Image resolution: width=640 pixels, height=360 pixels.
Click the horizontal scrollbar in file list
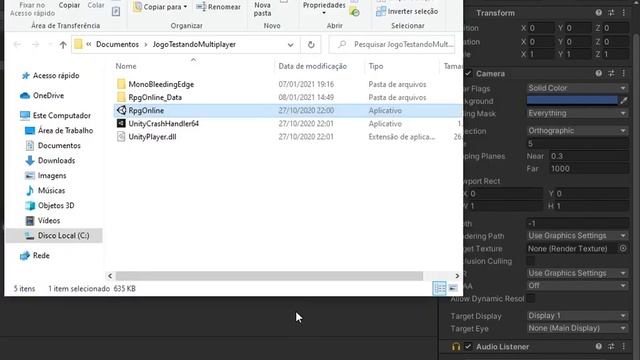(x=269, y=276)
